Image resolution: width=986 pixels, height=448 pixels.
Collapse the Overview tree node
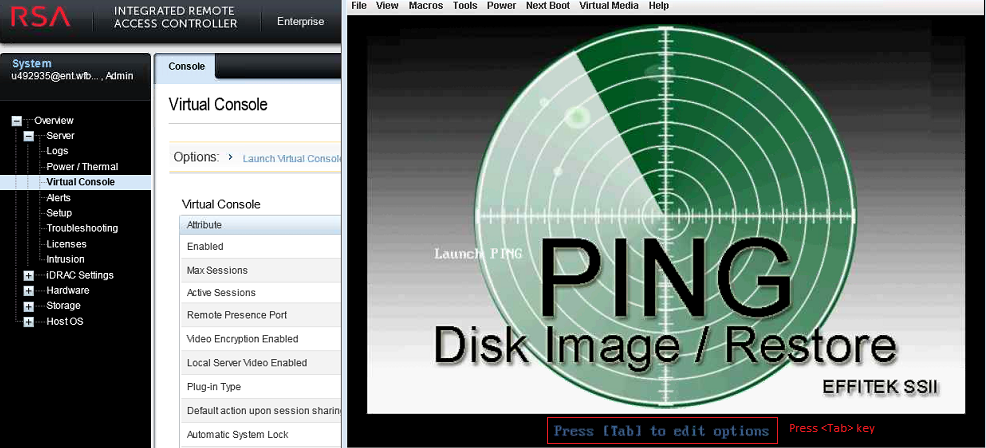[x=17, y=121]
